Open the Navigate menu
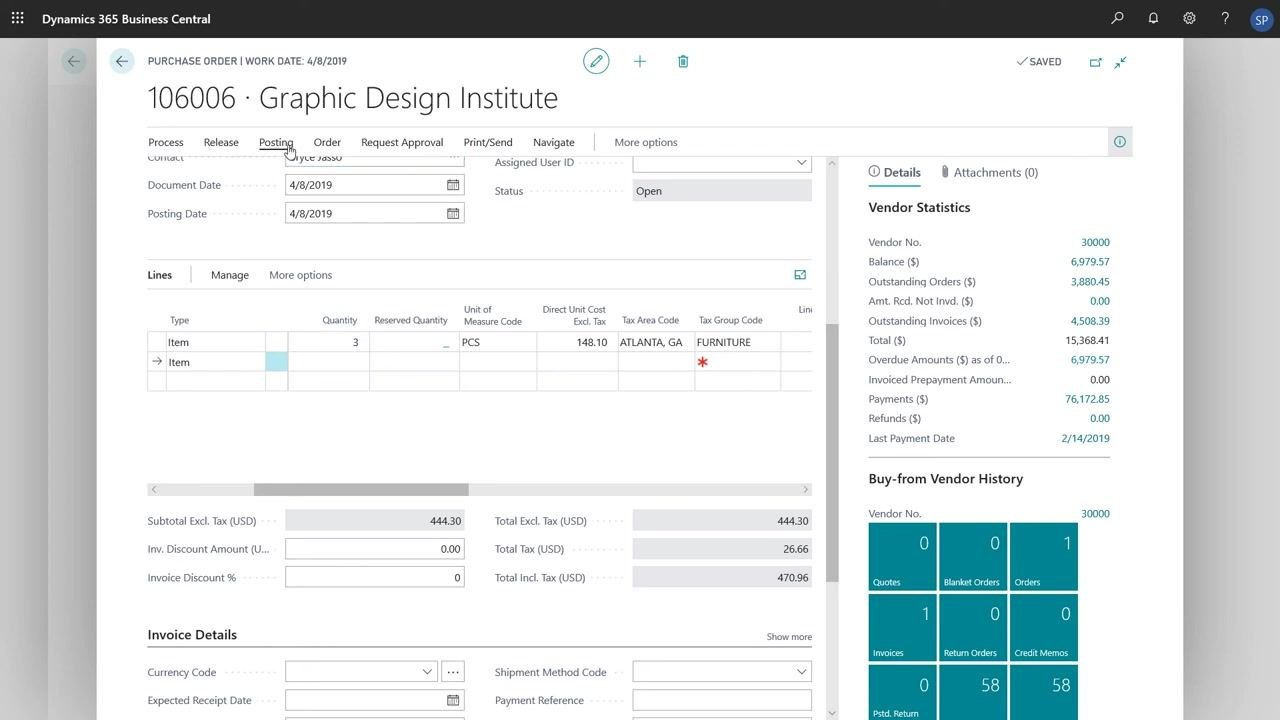The height and width of the screenshot is (720, 1280). coord(554,142)
